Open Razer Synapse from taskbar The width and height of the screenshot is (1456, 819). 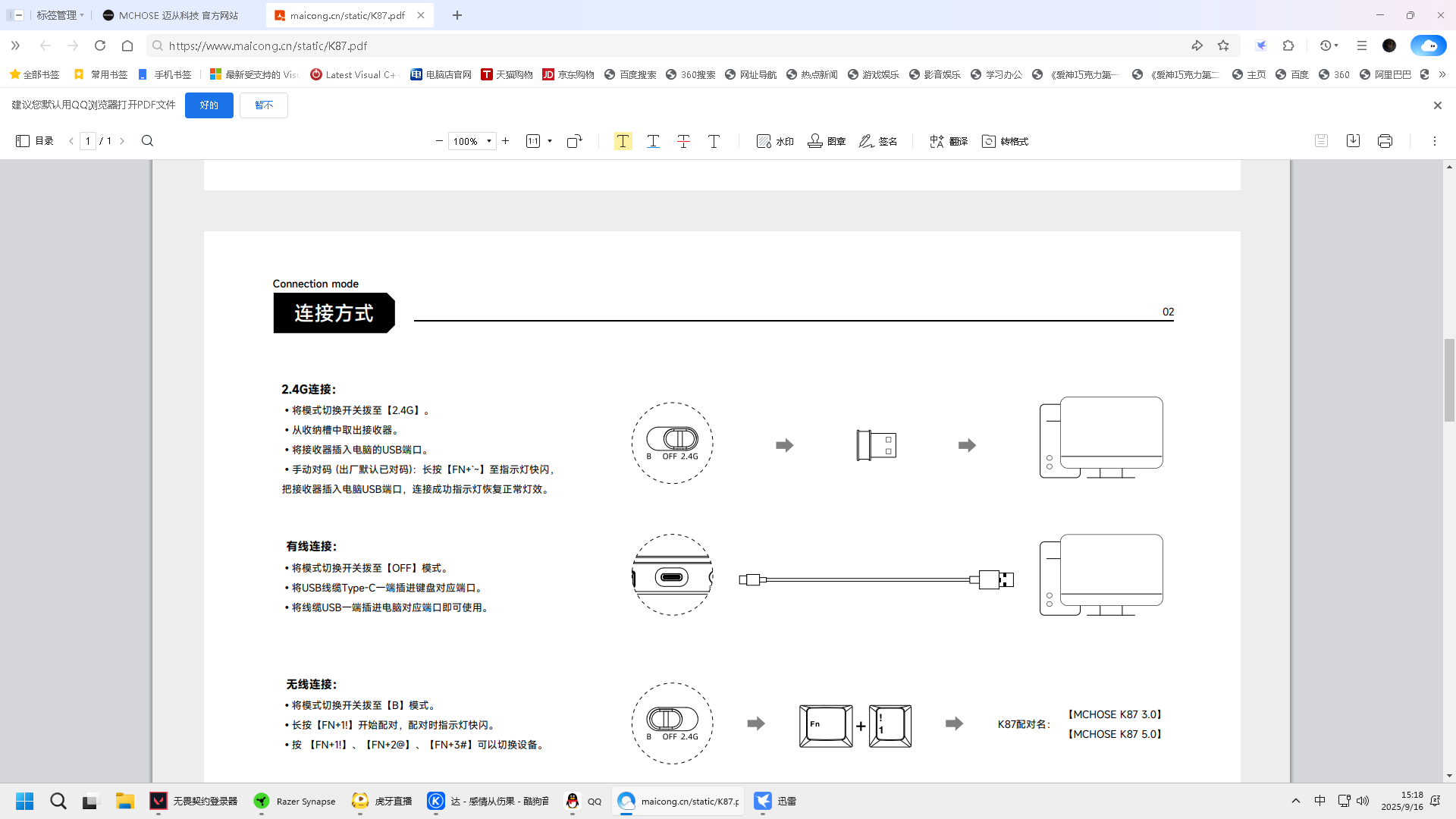[295, 801]
